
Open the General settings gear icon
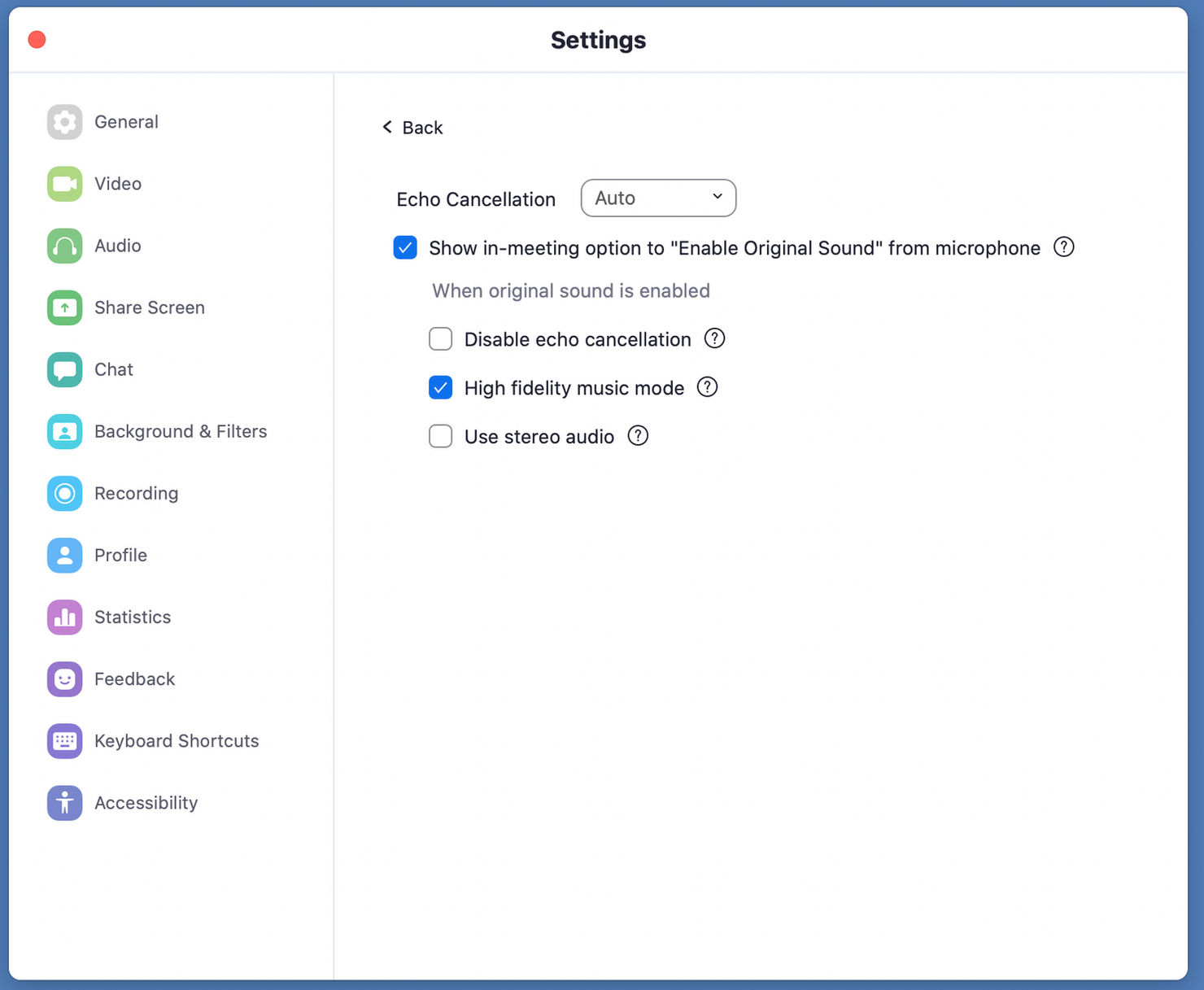pos(64,122)
